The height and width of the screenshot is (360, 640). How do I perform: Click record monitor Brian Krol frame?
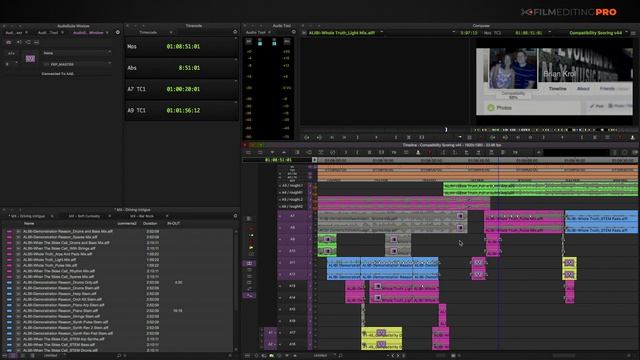pos(554,82)
